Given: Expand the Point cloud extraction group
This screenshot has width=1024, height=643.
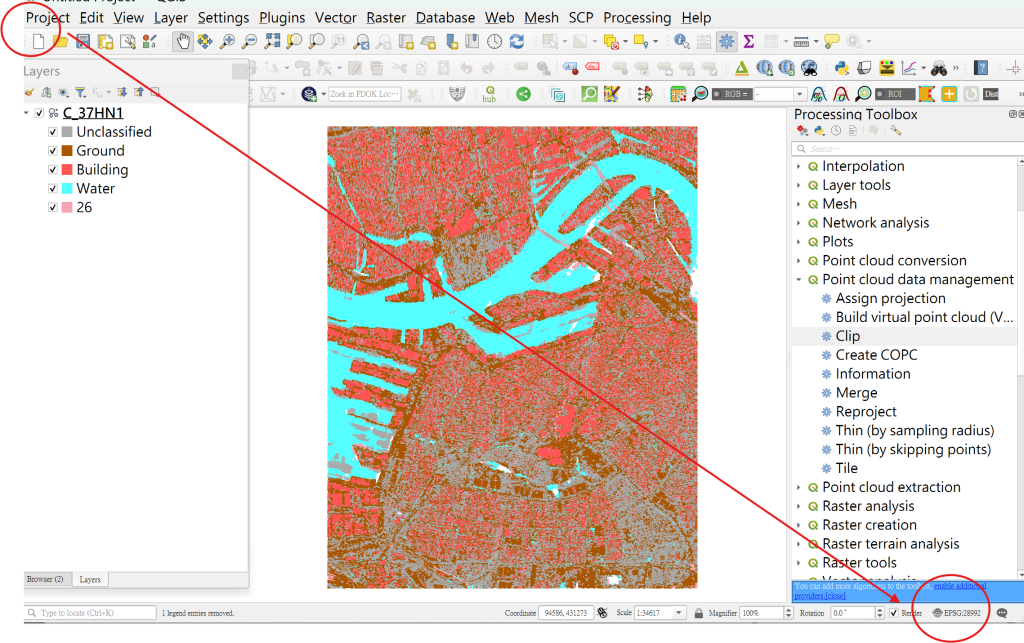Looking at the screenshot, I should pyautogui.click(x=799, y=488).
